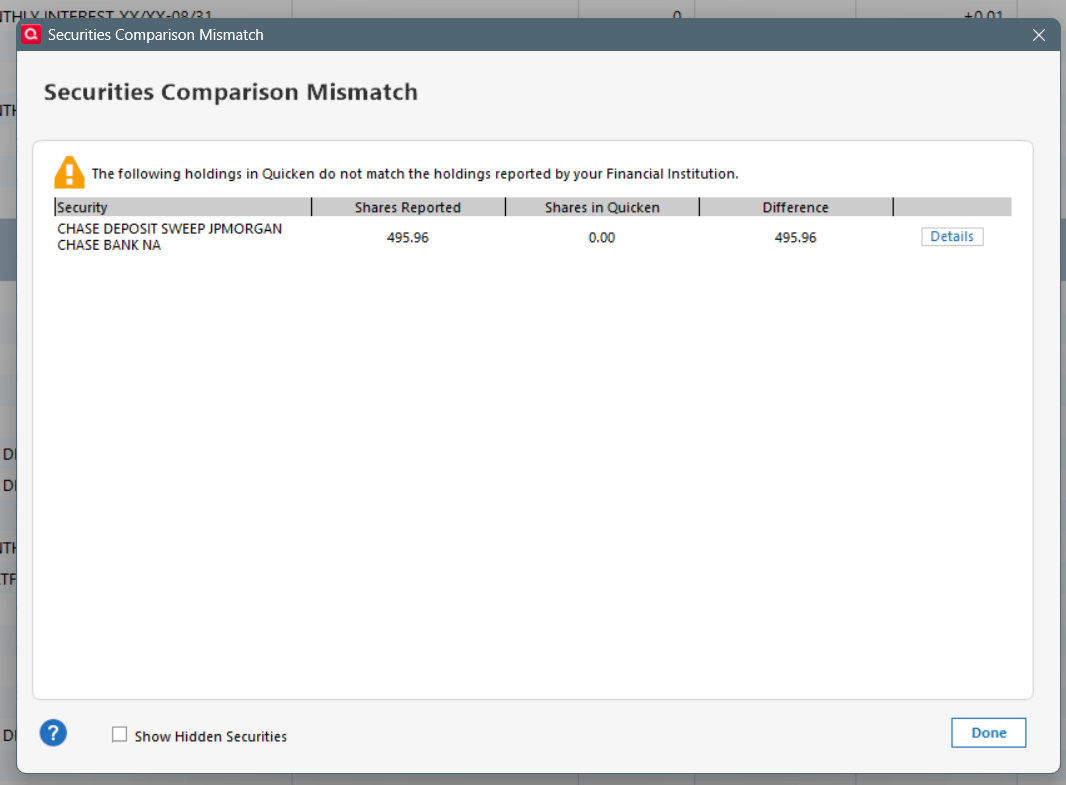
Task: Click the Shares Reported column header
Action: tap(408, 207)
